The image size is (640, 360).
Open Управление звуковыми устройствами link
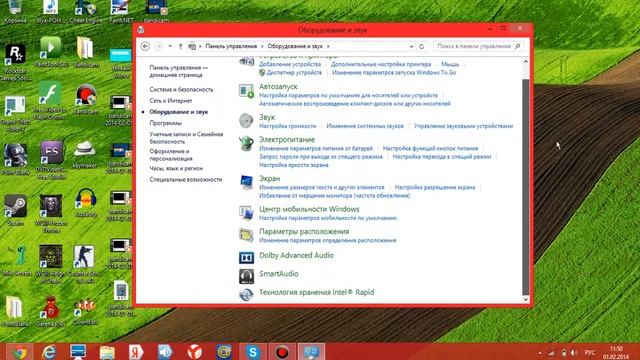463,126
